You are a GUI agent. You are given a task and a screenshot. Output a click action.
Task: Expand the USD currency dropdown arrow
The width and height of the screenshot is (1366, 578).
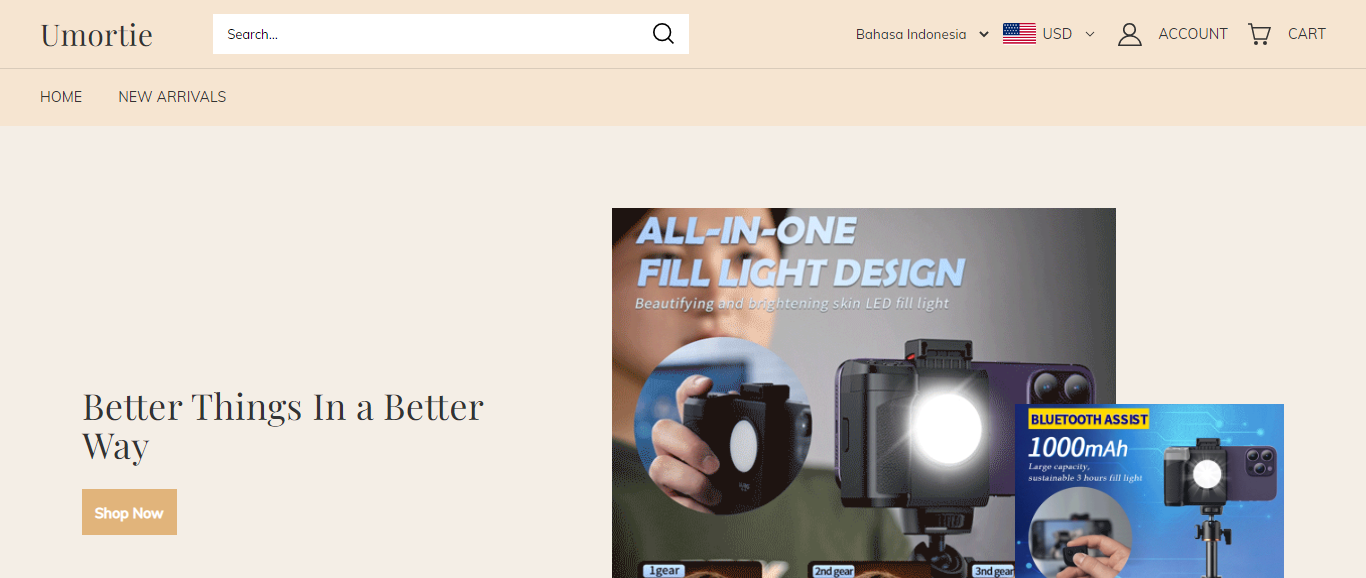pyautogui.click(x=1090, y=34)
